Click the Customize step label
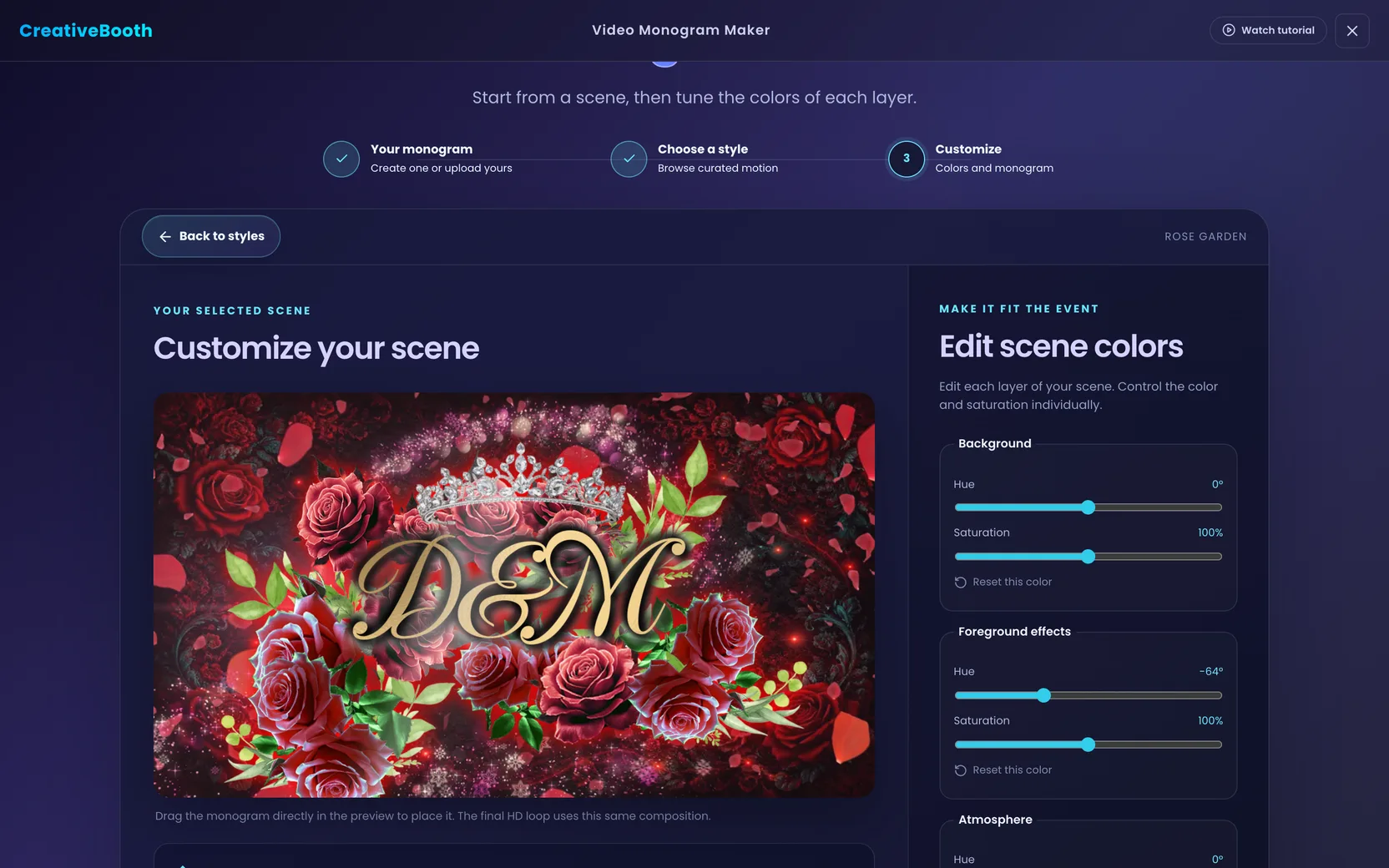Viewport: 1389px width, 868px height. point(968,149)
